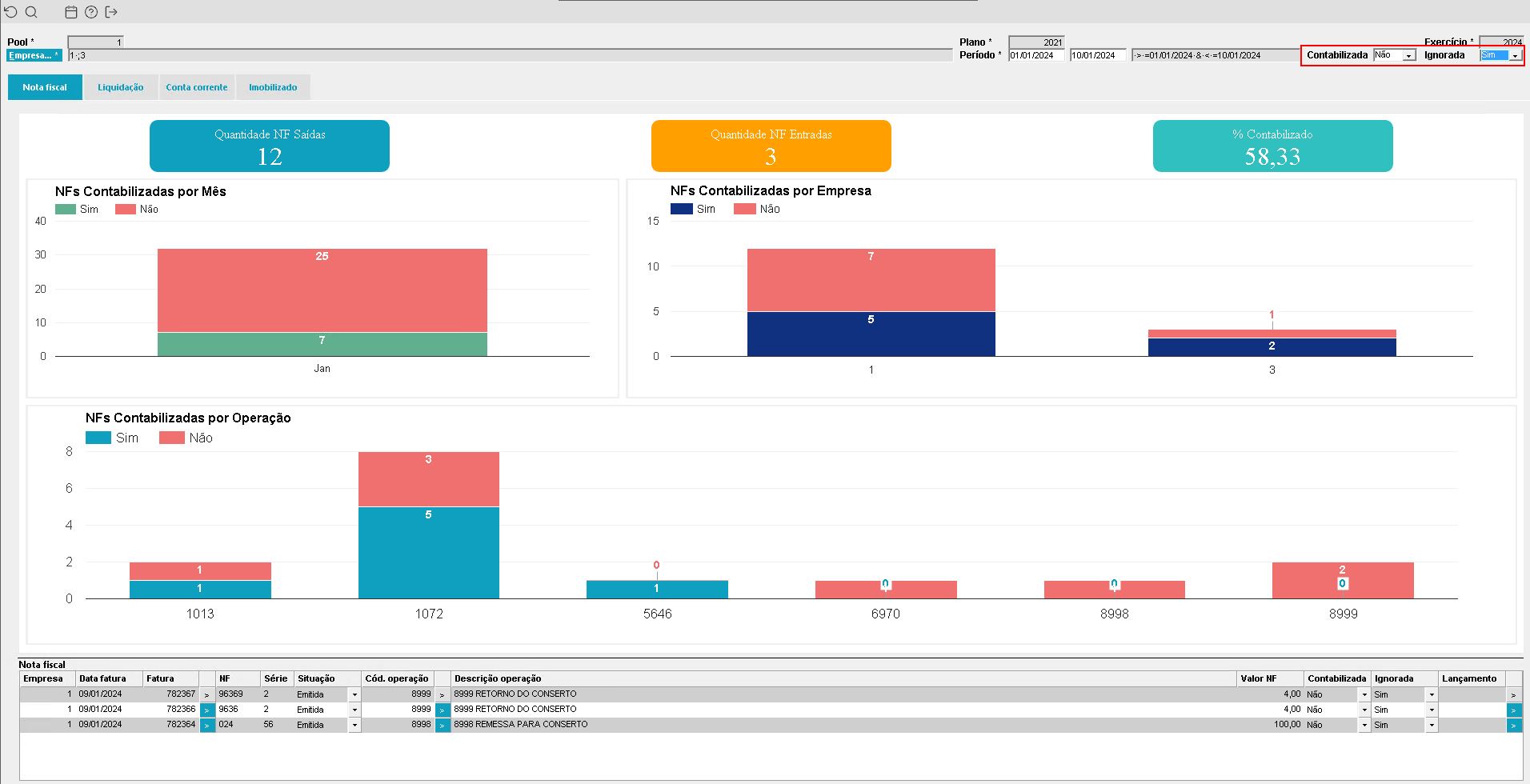Click the red Não bar labeled 25

322,290
